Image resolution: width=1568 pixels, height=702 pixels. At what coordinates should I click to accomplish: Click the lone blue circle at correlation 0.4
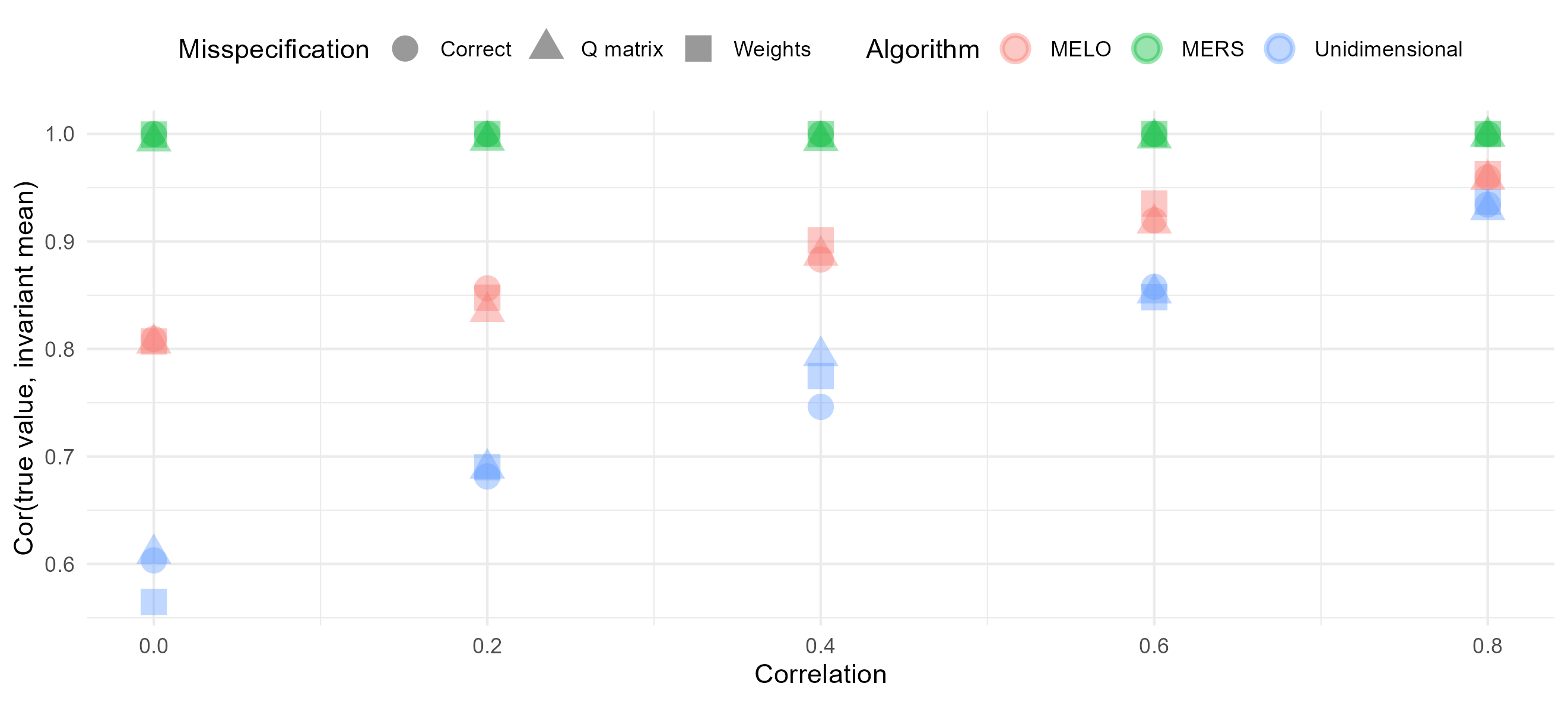pyautogui.click(x=821, y=407)
